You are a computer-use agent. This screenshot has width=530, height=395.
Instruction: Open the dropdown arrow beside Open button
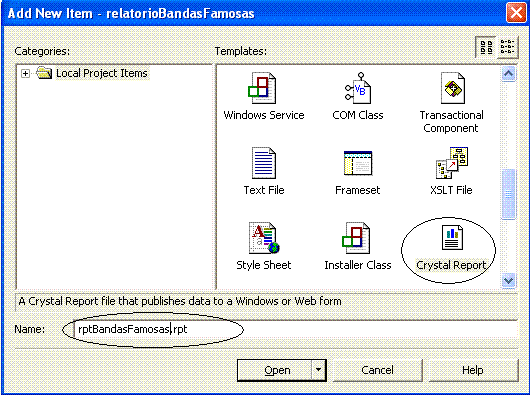[x=318, y=370]
